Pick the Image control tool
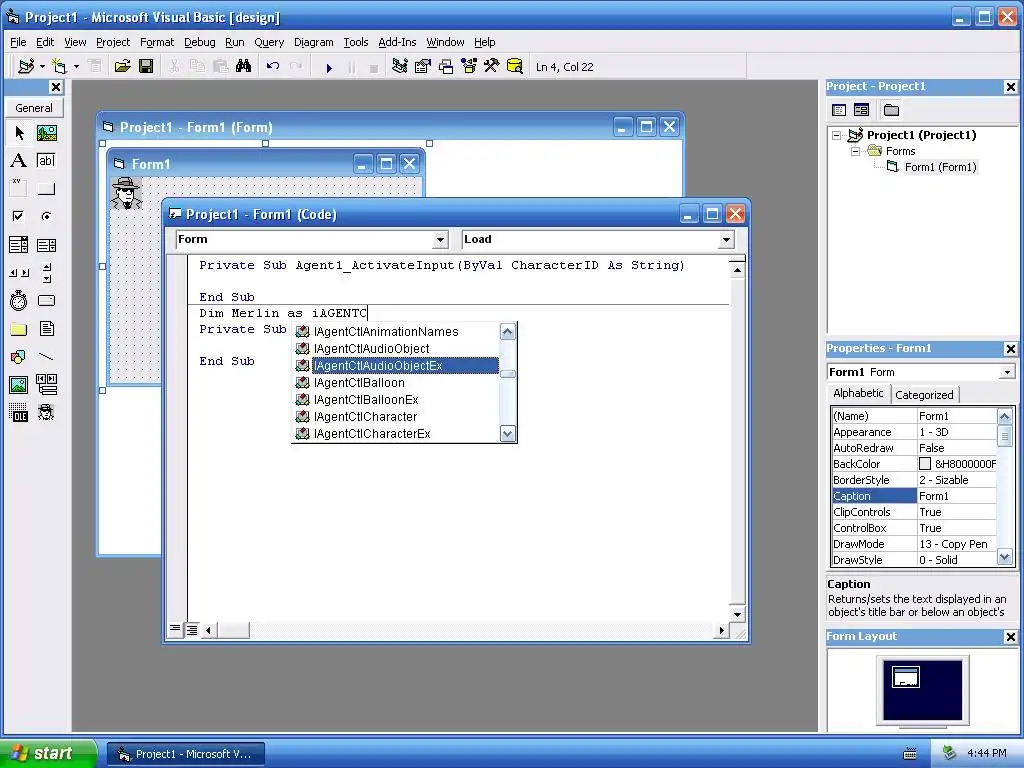This screenshot has width=1024, height=768. tap(19, 385)
